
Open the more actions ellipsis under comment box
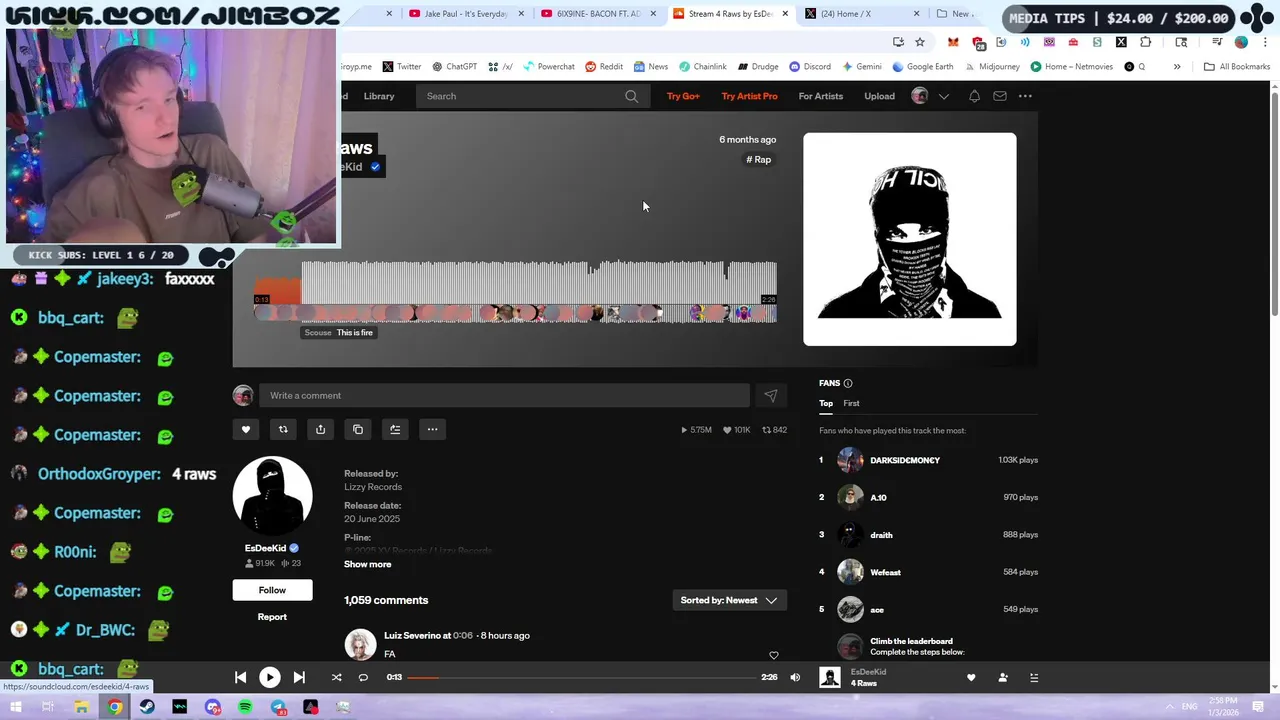tap(432, 429)
